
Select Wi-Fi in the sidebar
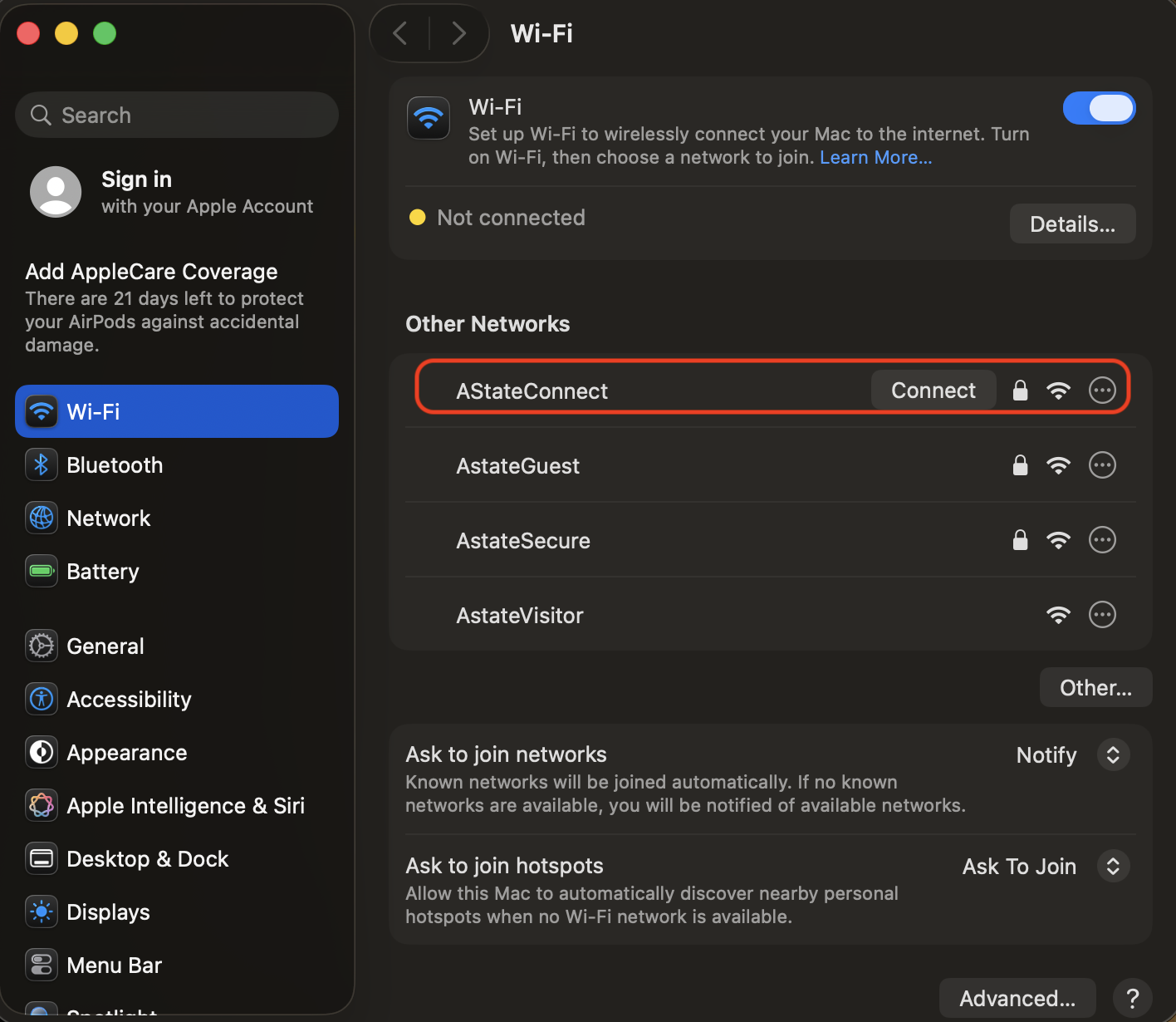pos(177,411)
